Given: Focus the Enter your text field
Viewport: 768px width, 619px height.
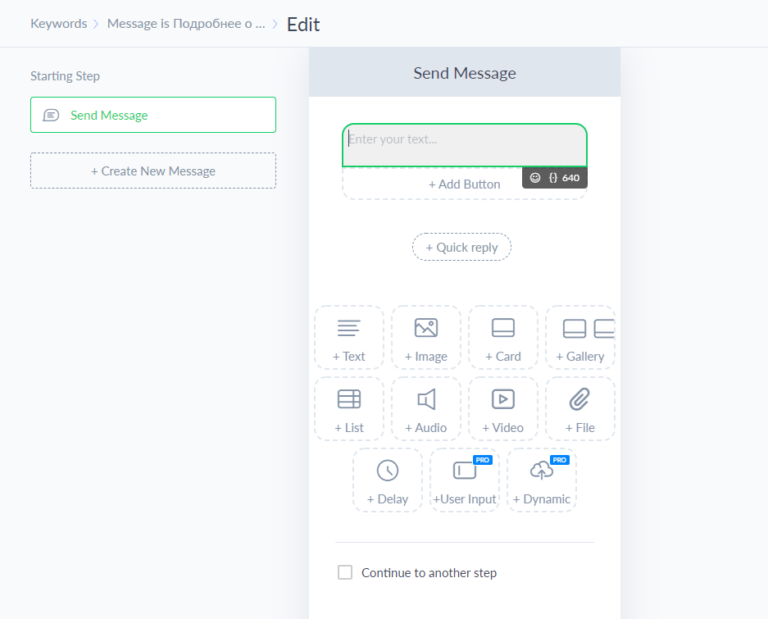Looking at the screenshot, I should (x=464, y=145).
